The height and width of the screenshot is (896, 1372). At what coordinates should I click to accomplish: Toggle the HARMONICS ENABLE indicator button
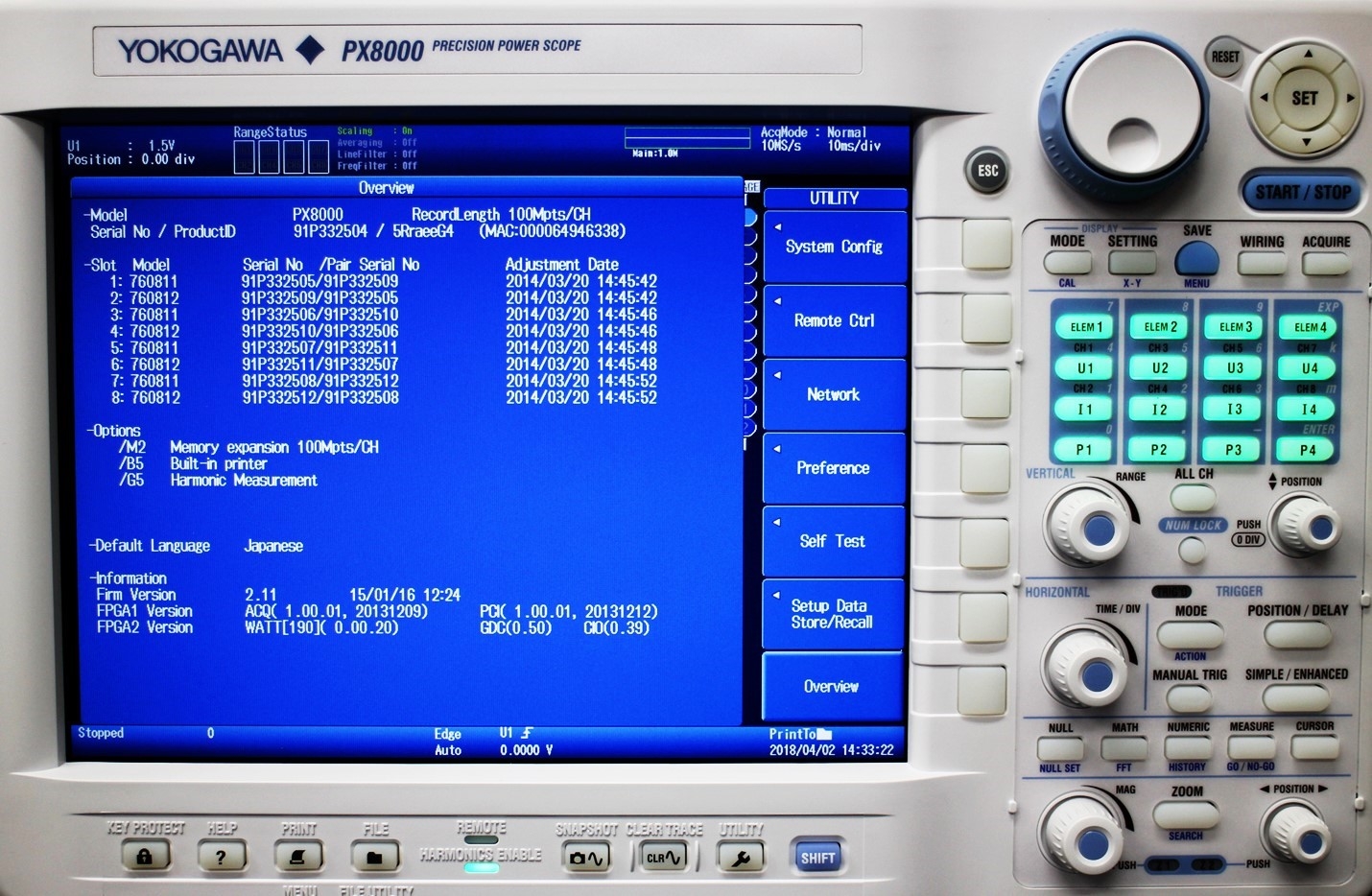click(481, 868)
